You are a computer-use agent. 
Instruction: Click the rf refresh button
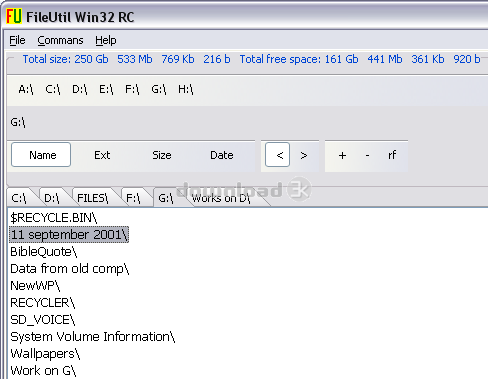(392, 155)
